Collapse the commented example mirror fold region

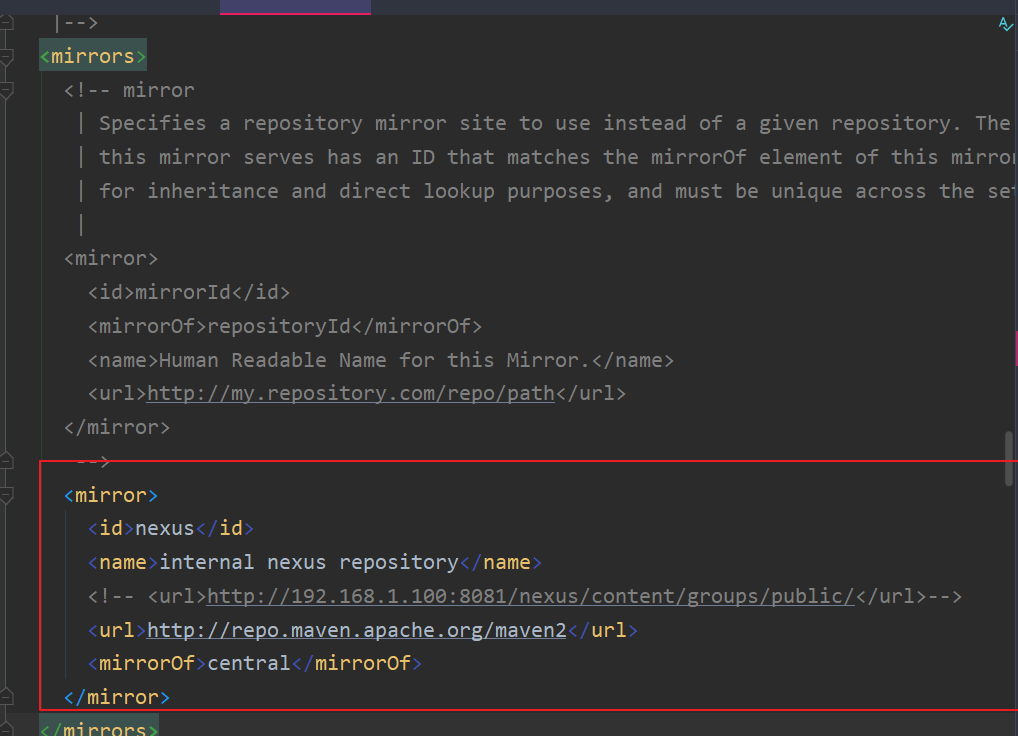(8, 460)
